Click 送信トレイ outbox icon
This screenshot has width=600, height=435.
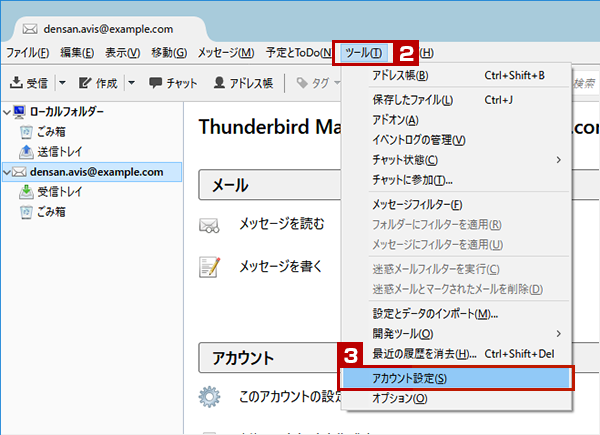26,152
